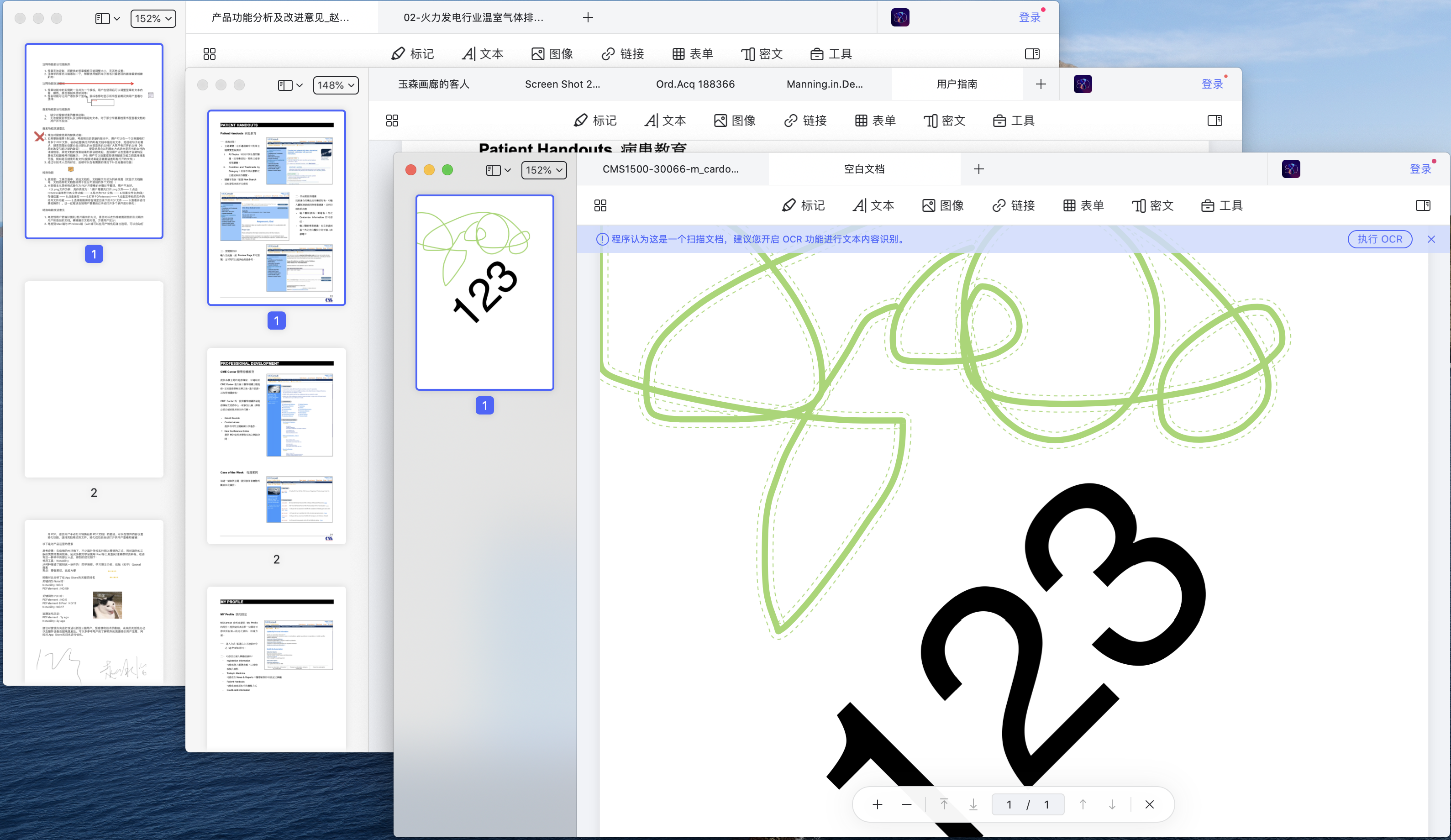Open the 链接 link tool
The width and height of the screenshot is (1451, 840).
coord(1014,205)
